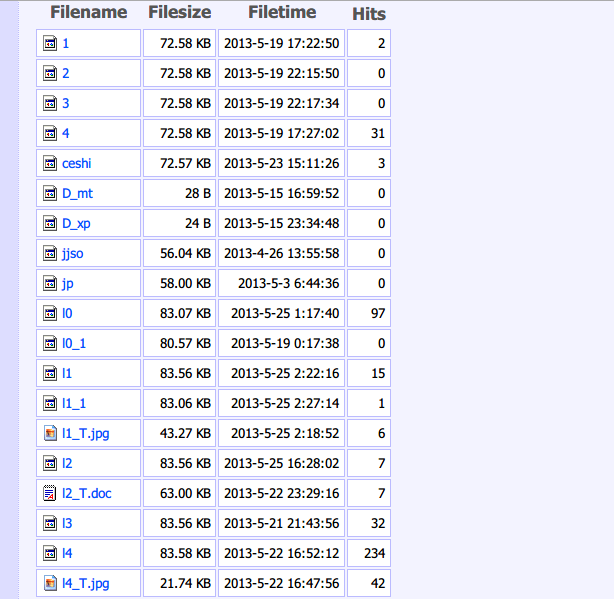The width and height of the screenshot is (614, 599).
Task: Click the document icon for l2_T.doc
Action: (x=50, y=493)
